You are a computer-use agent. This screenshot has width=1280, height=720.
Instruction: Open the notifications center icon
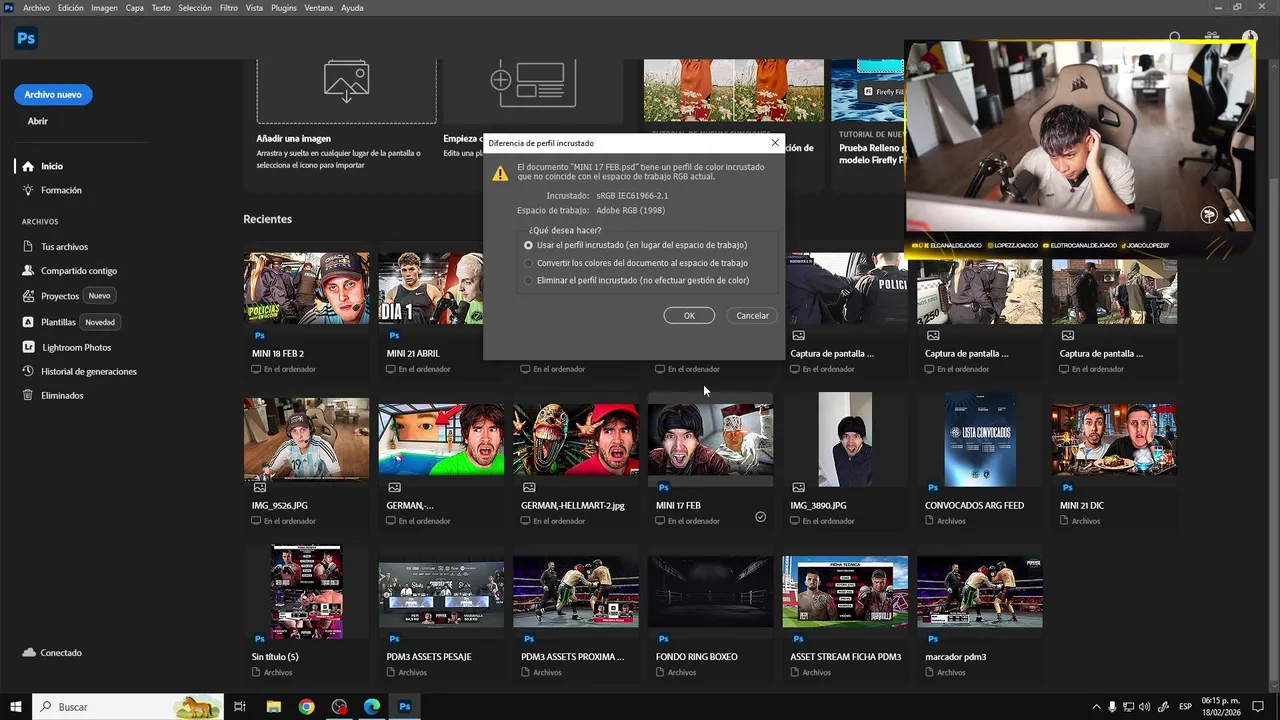point(1258,707)
